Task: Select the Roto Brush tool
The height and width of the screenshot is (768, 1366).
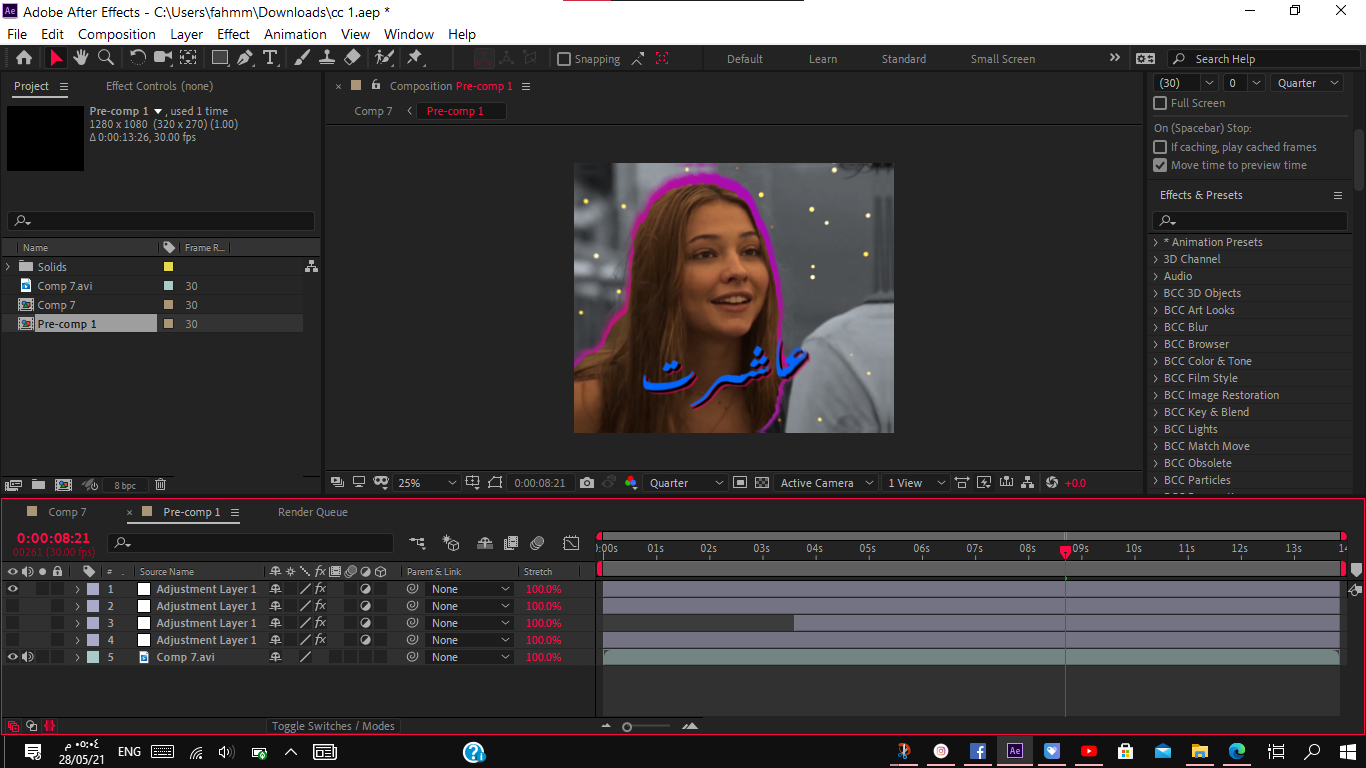Action: tap(384, 58)
